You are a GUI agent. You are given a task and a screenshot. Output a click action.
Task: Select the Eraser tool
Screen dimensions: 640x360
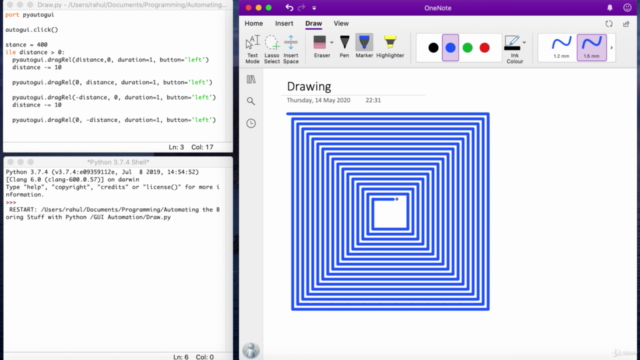pos(322,46)
